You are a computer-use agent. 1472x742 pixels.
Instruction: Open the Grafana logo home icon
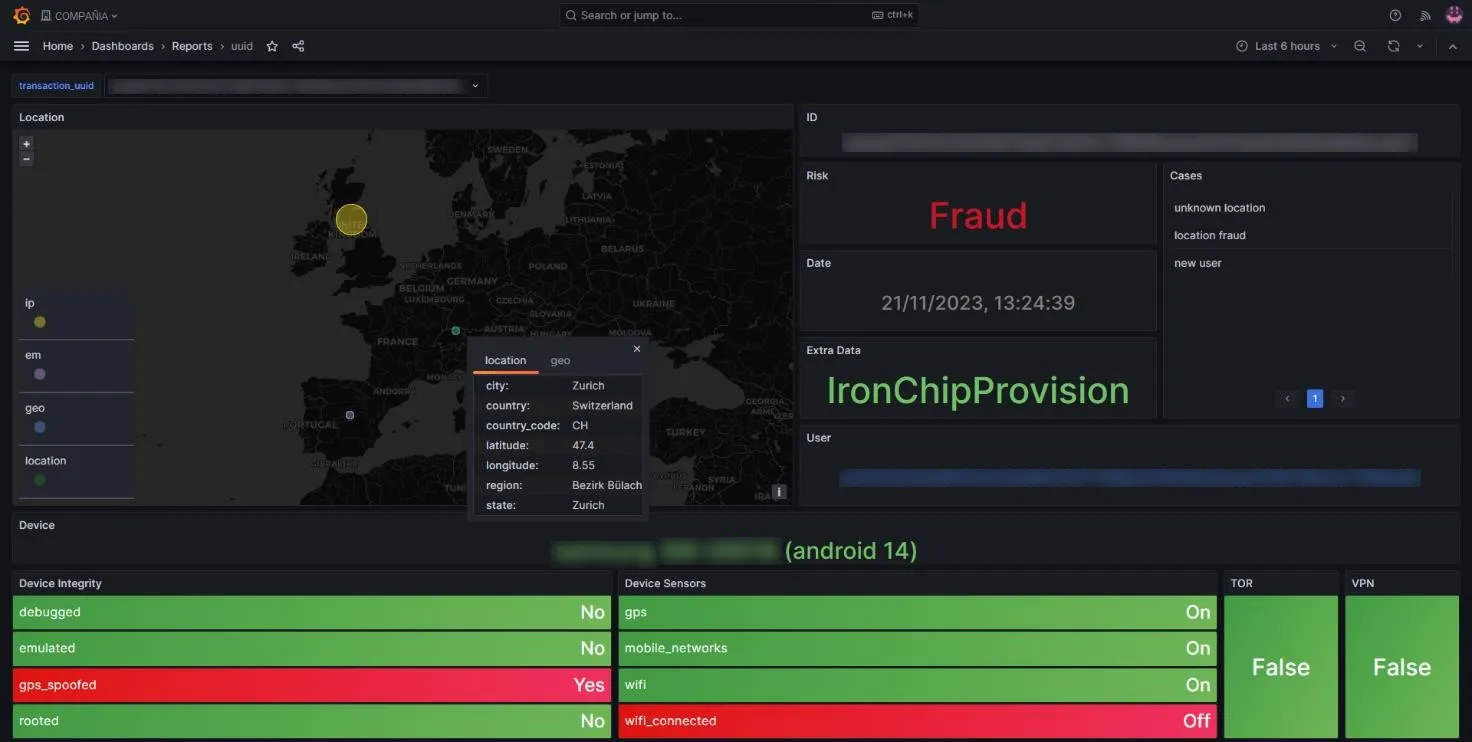21,15
